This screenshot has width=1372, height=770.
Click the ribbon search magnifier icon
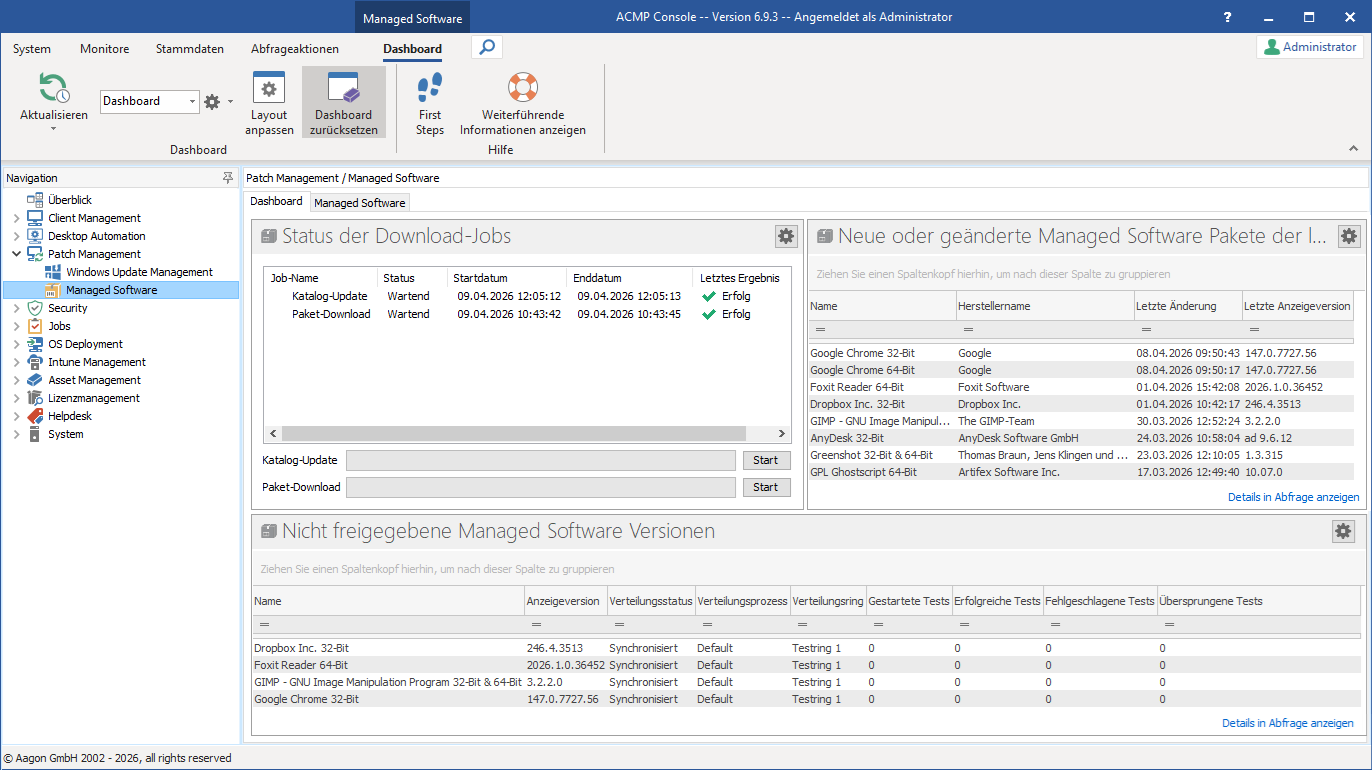pyautogui.click(x=486, y=47)
